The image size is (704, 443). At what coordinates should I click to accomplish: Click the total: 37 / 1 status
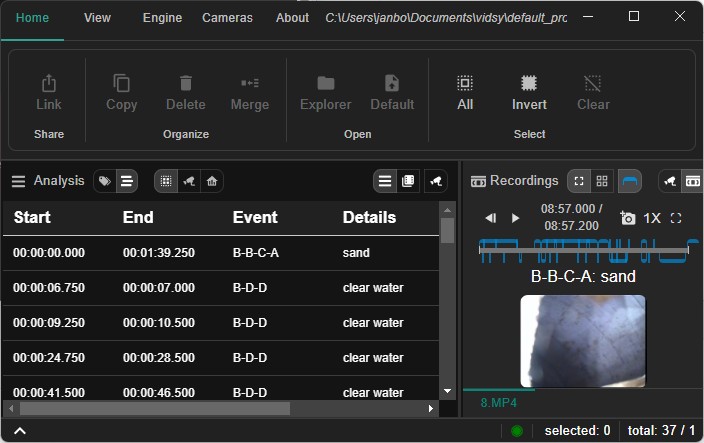661,431
